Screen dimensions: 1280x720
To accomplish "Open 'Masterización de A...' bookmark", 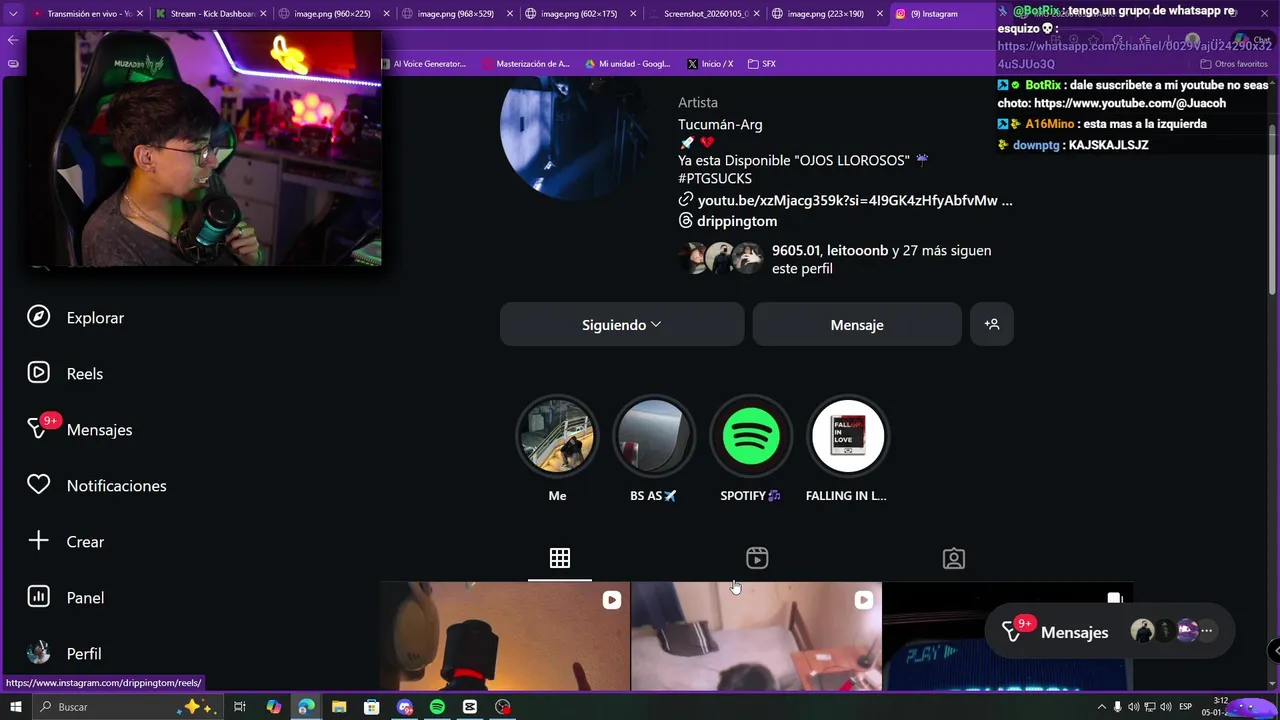I will [526, 63].
